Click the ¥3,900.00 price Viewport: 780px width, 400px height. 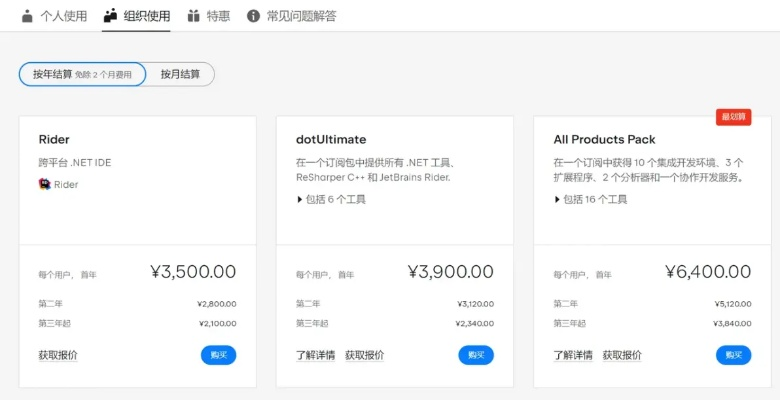(451, 272)
